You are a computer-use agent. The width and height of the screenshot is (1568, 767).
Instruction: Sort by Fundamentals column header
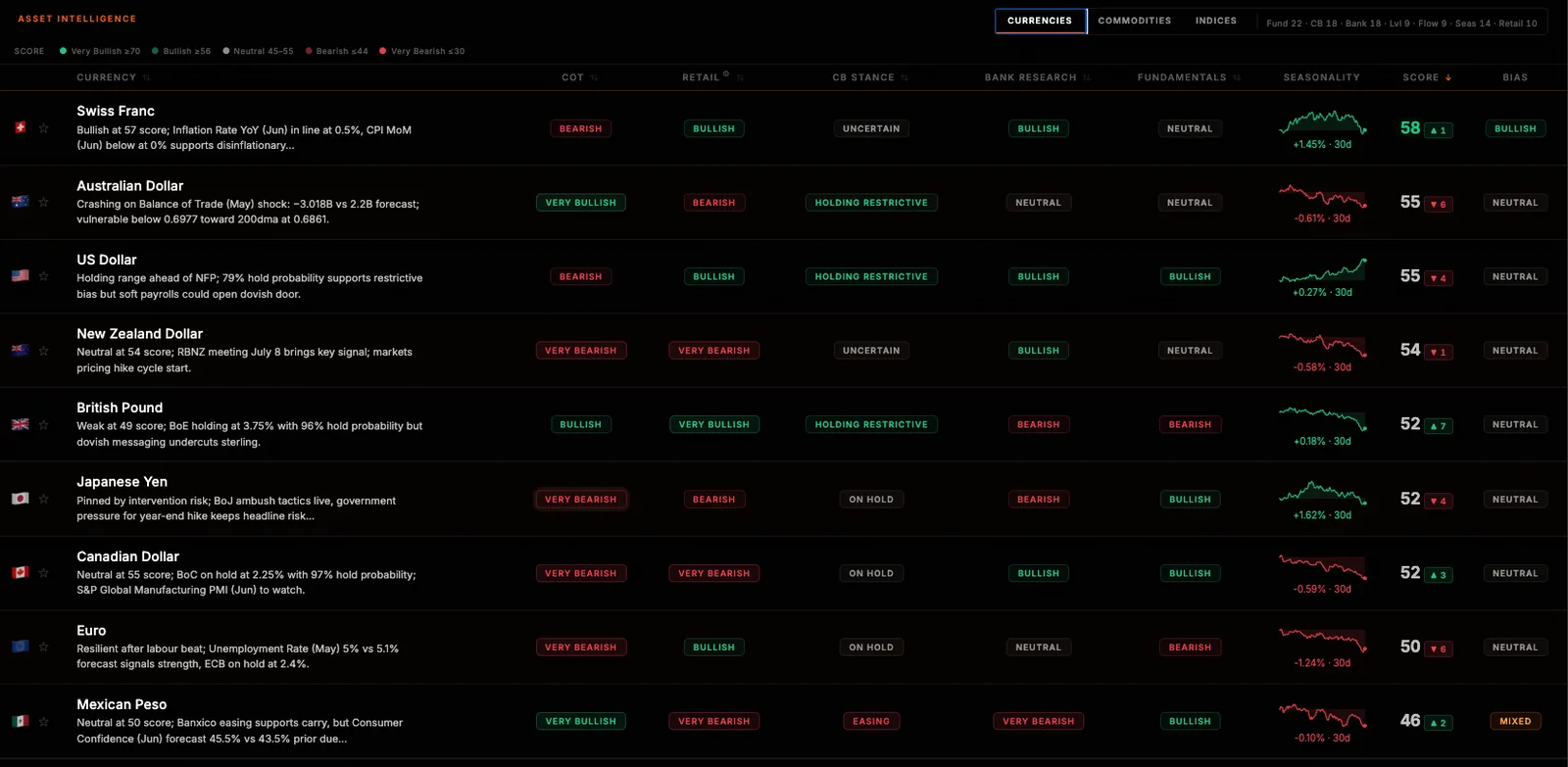point(1189,77)
